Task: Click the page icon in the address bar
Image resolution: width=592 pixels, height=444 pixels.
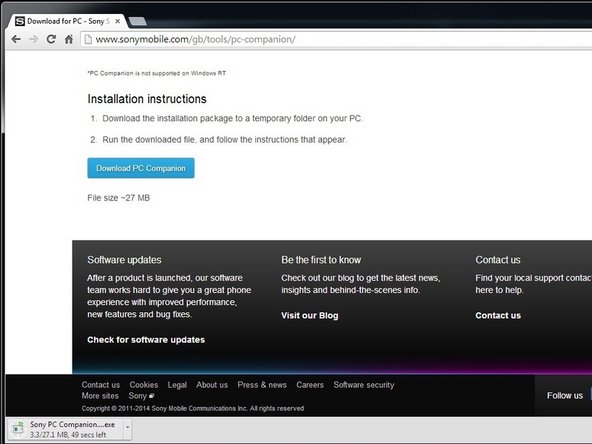Action: (x=88, y=39)
